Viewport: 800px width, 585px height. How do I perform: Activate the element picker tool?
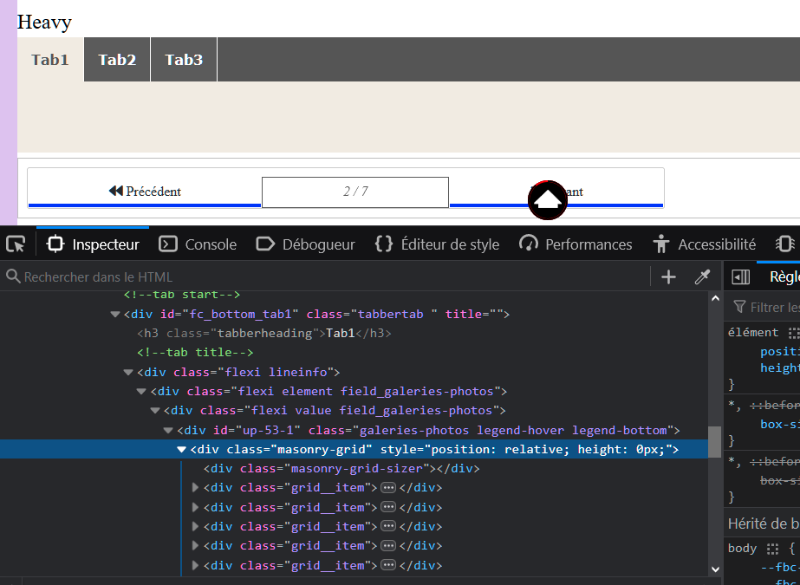point(16,245)
